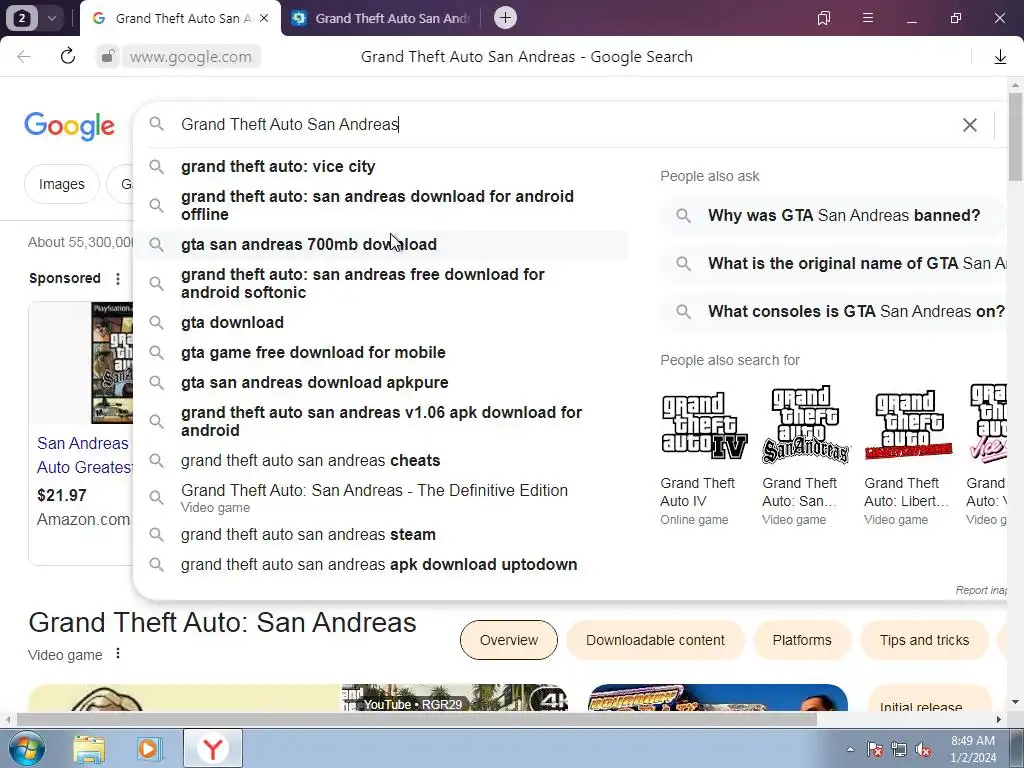Click sponsored San Andreas game cover image
This screenshot has height=768, width=1024.
click(112, 363)
